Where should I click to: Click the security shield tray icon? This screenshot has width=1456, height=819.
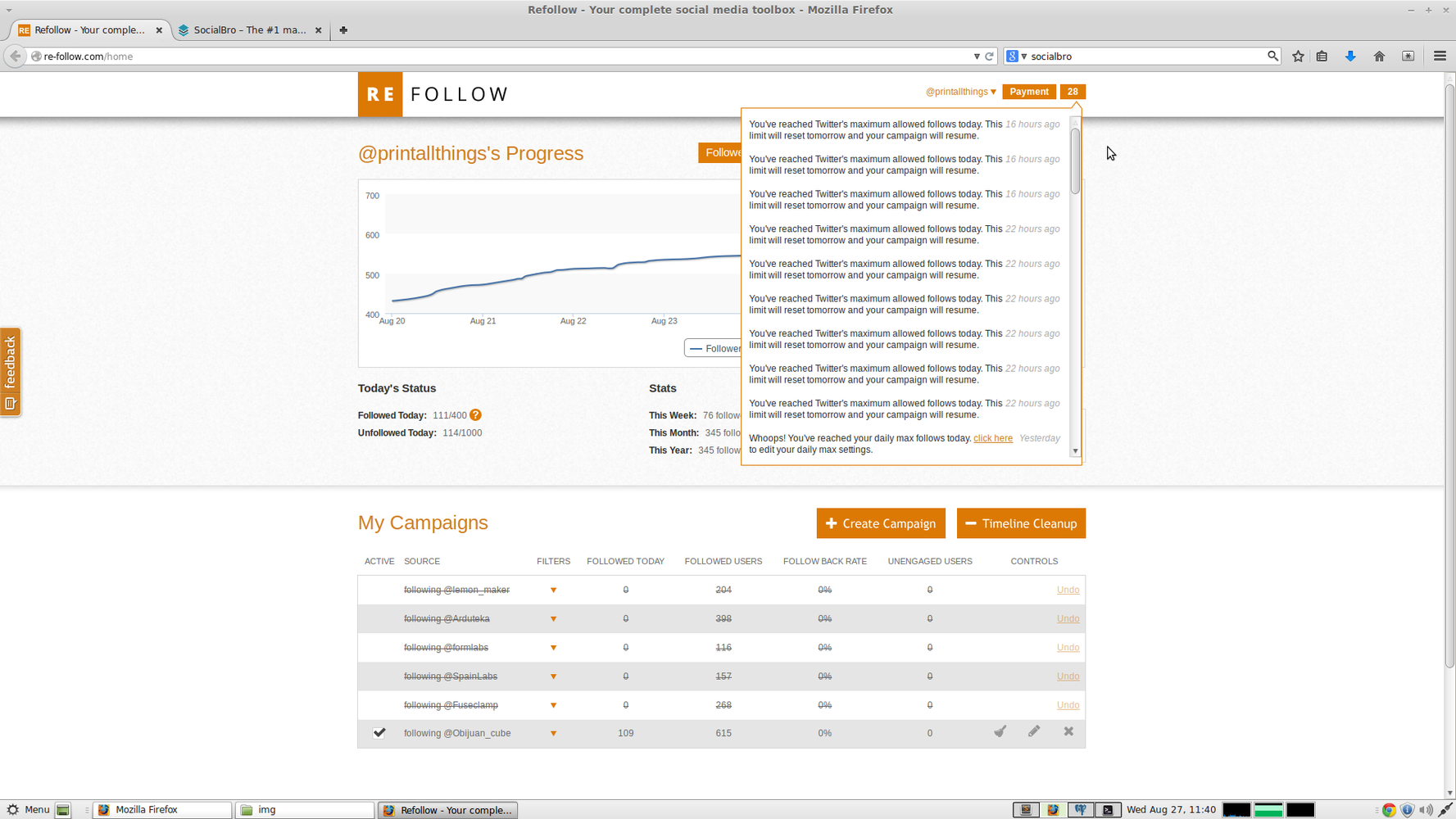(1407, 810)
